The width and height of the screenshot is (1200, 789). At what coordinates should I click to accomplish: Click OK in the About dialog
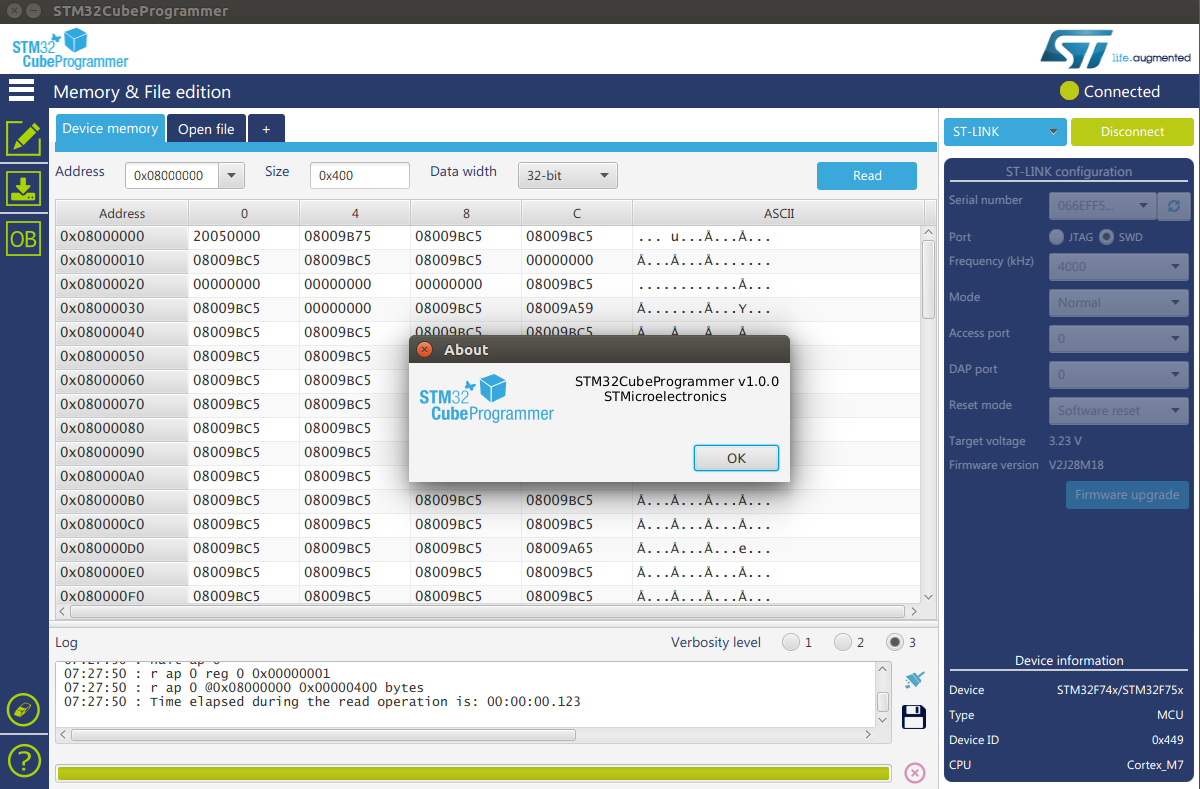point(736,458)
